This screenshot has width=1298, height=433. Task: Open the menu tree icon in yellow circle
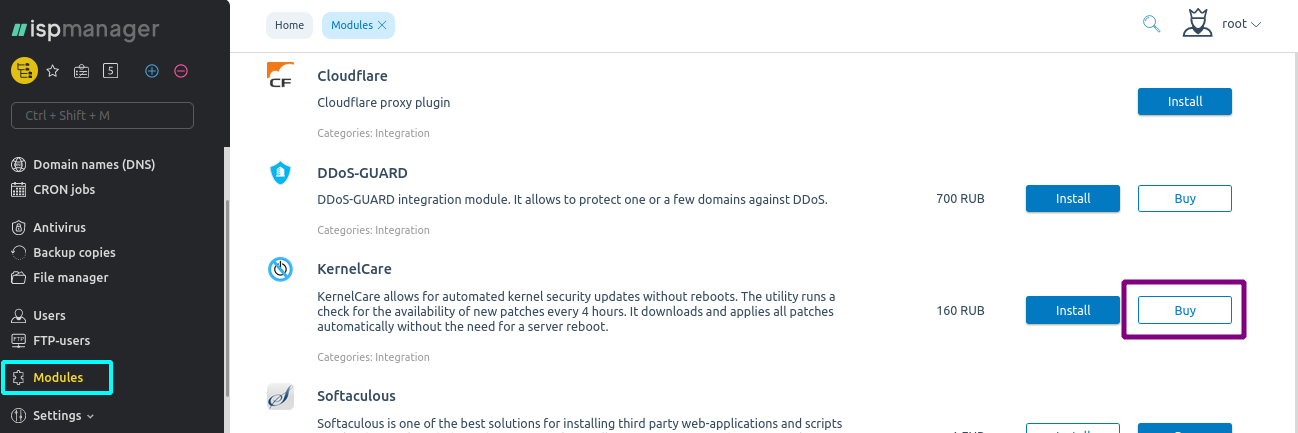coord(24,71)
